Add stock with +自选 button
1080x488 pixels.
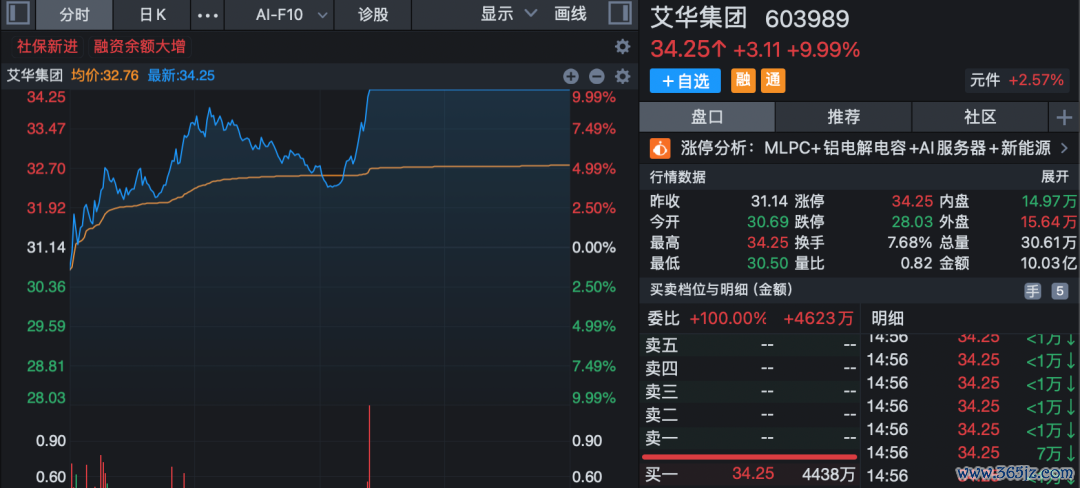tap(685, 81)
